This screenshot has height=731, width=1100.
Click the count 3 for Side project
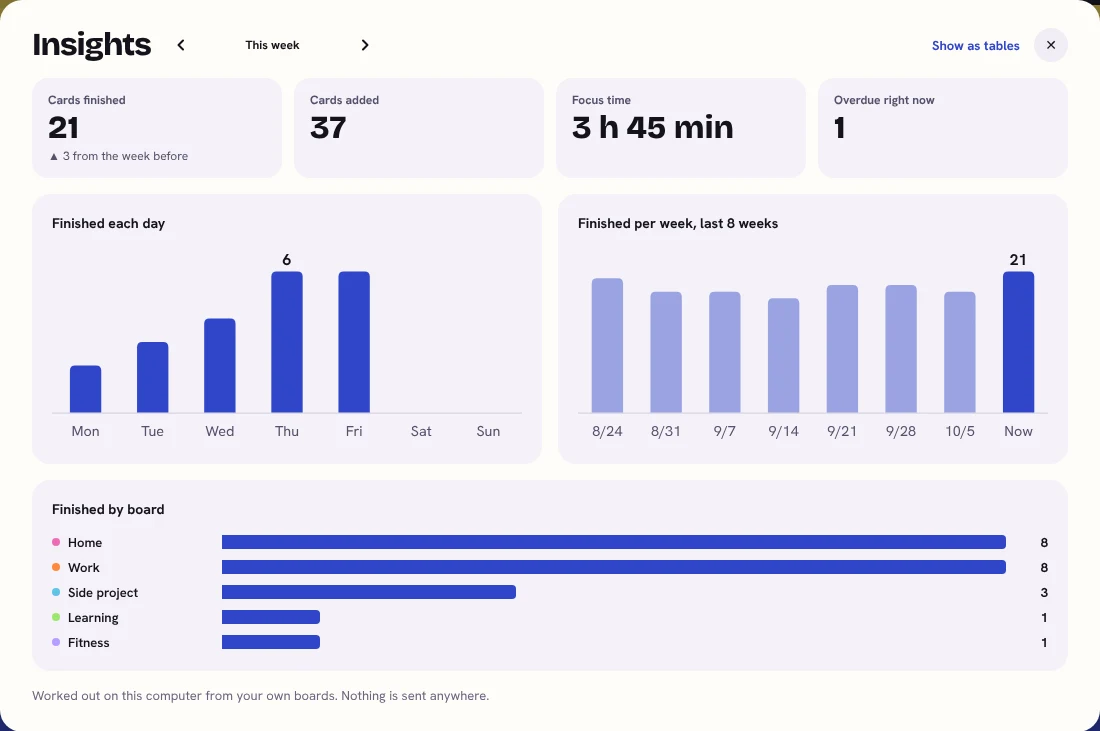1044,593
